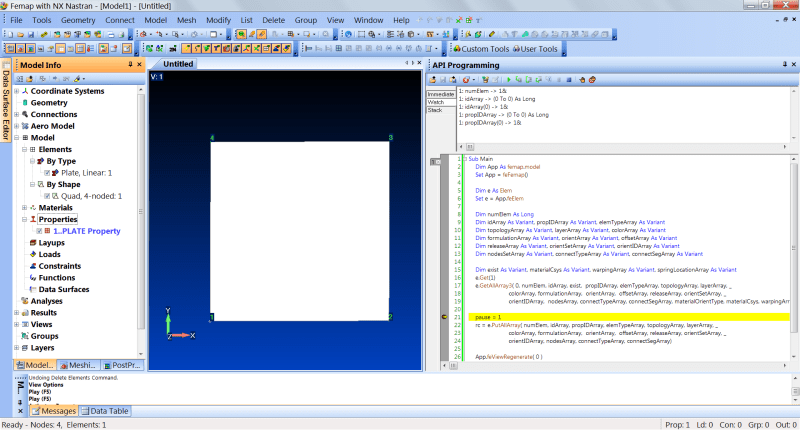Click the Grp: 0 status bar field
This screenshot has height=430, width=800.
pyautogui.click(x=759, y=425)
